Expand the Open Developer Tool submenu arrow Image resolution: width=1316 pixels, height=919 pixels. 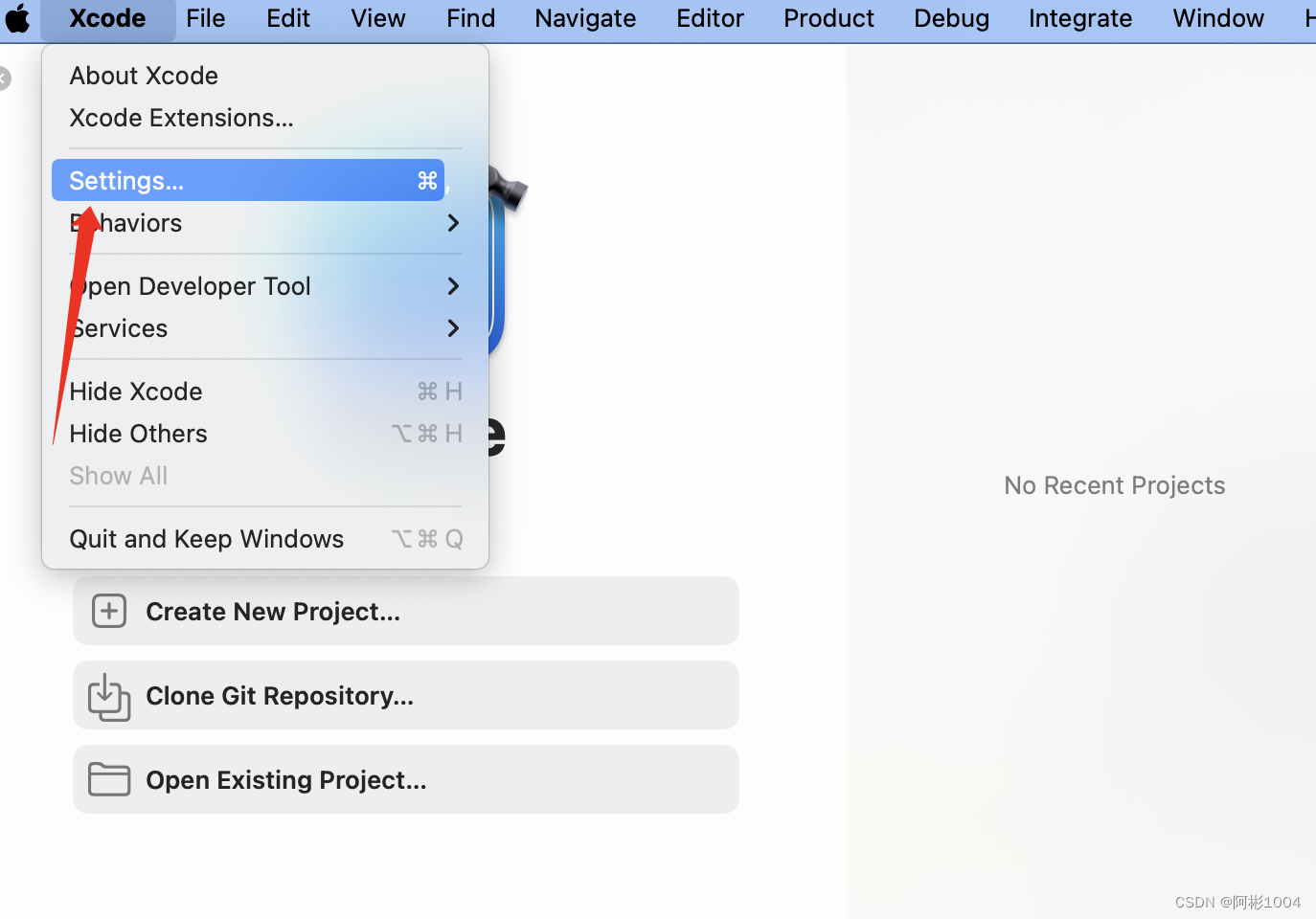453,286
